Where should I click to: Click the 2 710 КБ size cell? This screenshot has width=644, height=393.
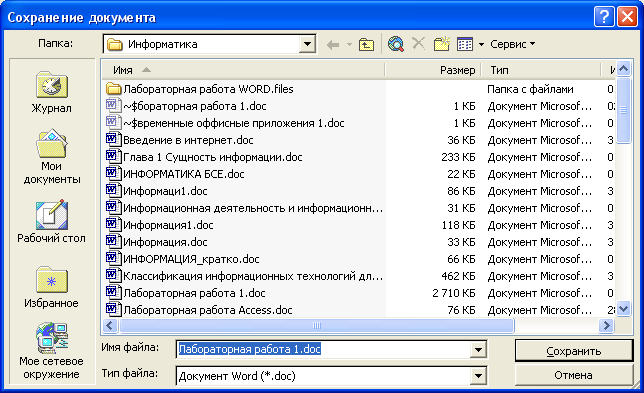453,293
